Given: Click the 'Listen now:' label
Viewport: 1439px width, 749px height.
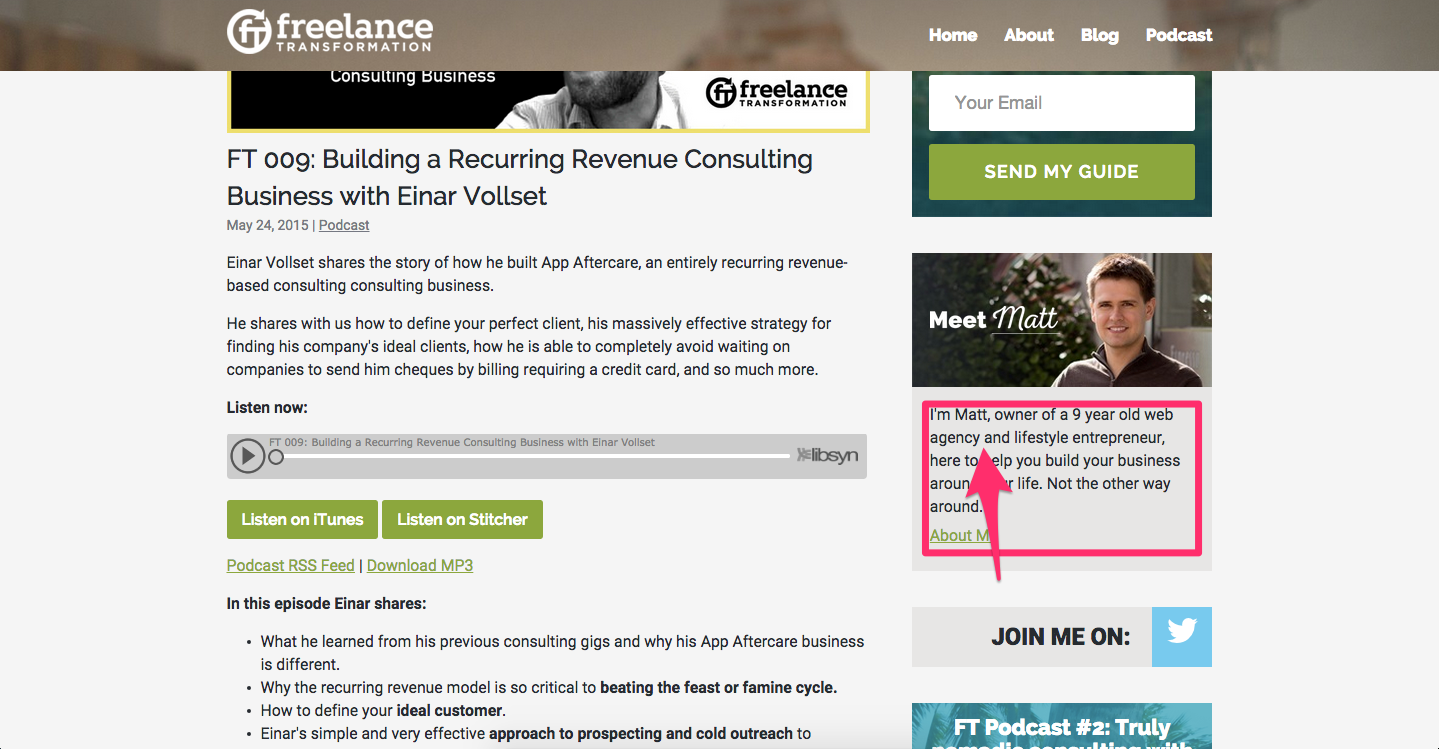Looking at the screenshot, I should [x=267, y=408].
